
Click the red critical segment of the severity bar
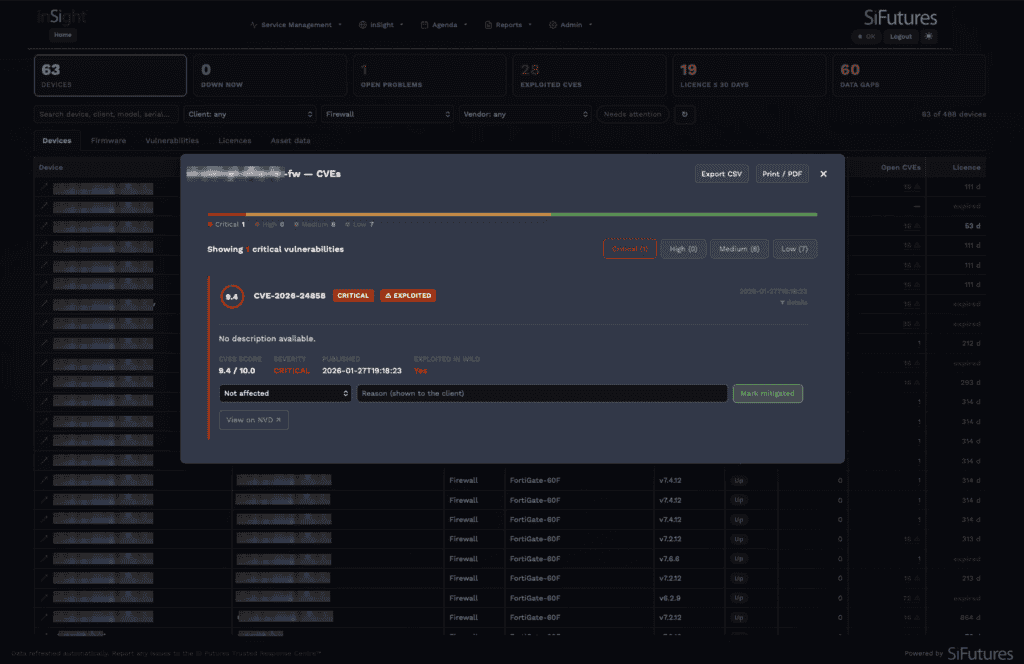226,214
